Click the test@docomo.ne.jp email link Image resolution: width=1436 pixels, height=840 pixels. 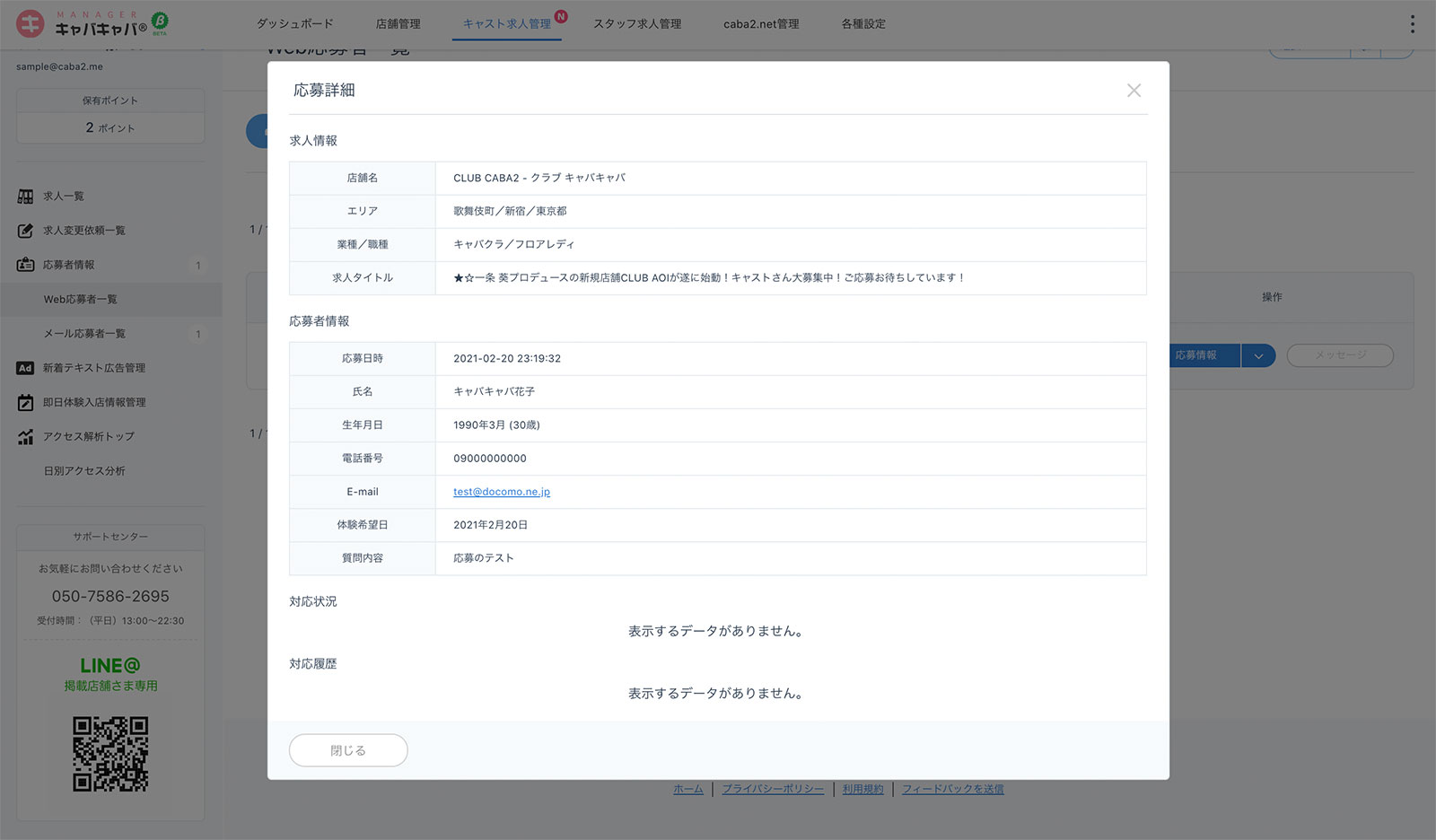[501, 492]
